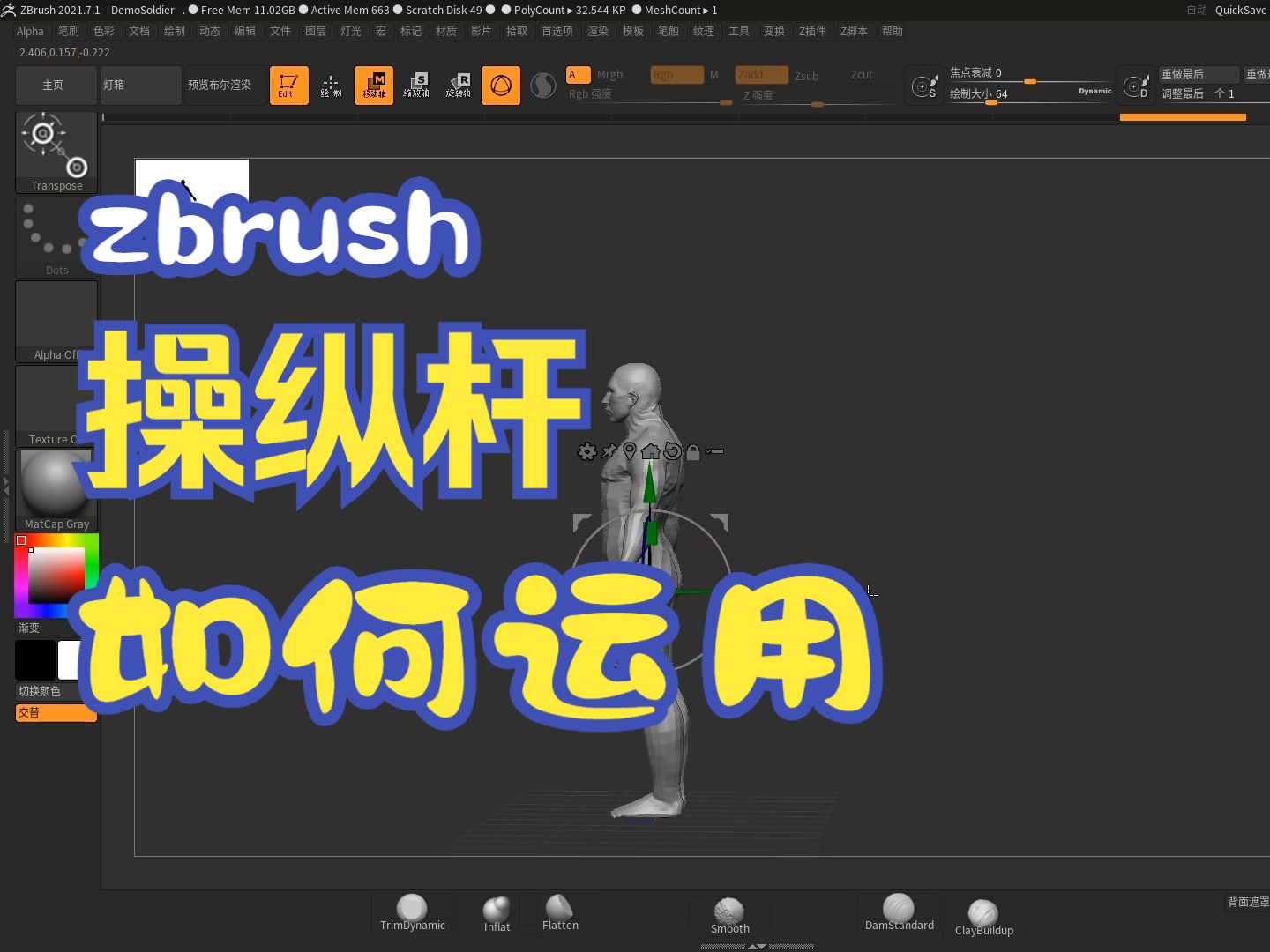Lock the gizmo with the padlock icon
This screenshot has width=1270, height=952.
coord(693,452)
